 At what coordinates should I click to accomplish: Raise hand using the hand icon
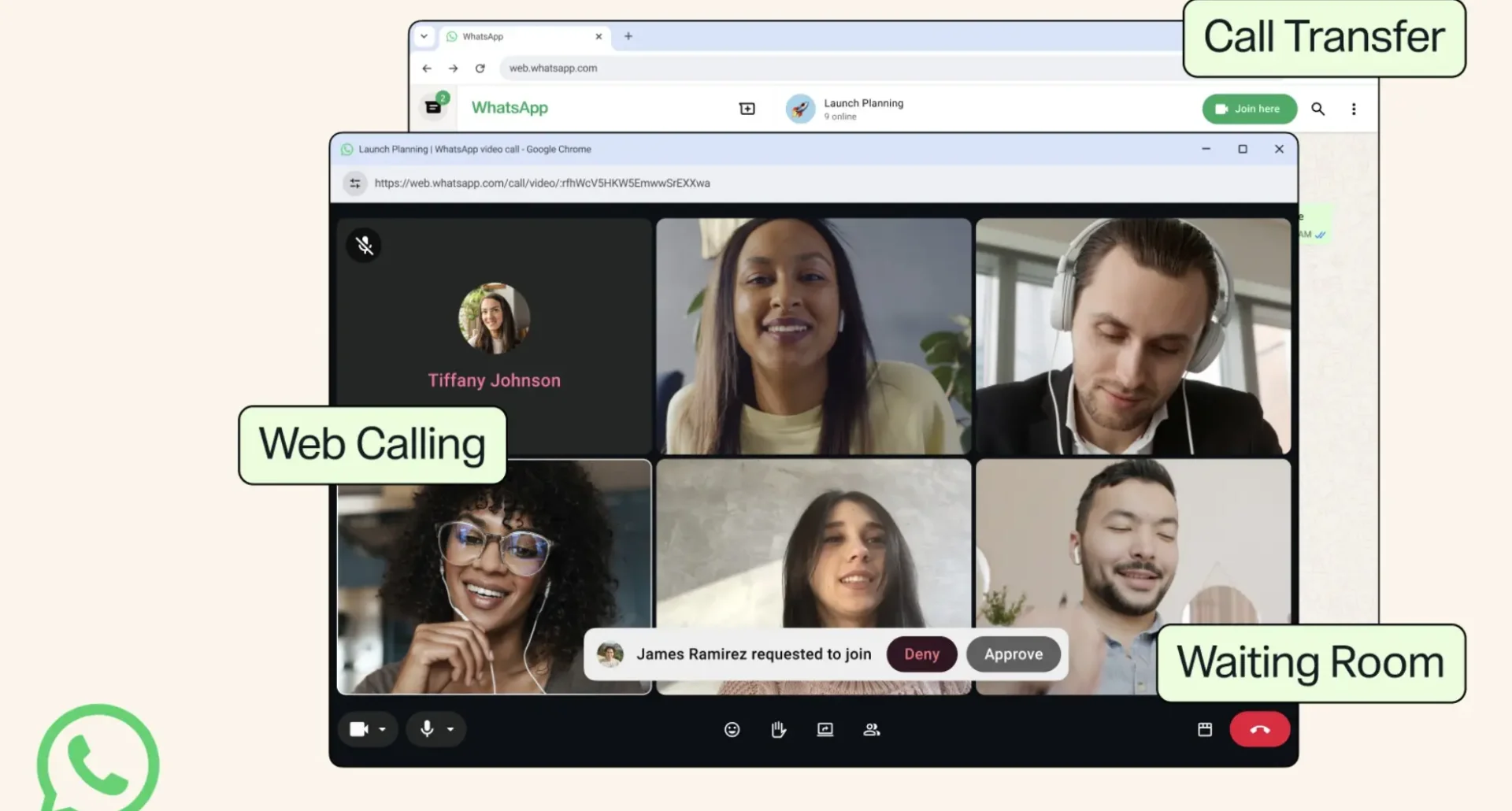click(778, 730)
